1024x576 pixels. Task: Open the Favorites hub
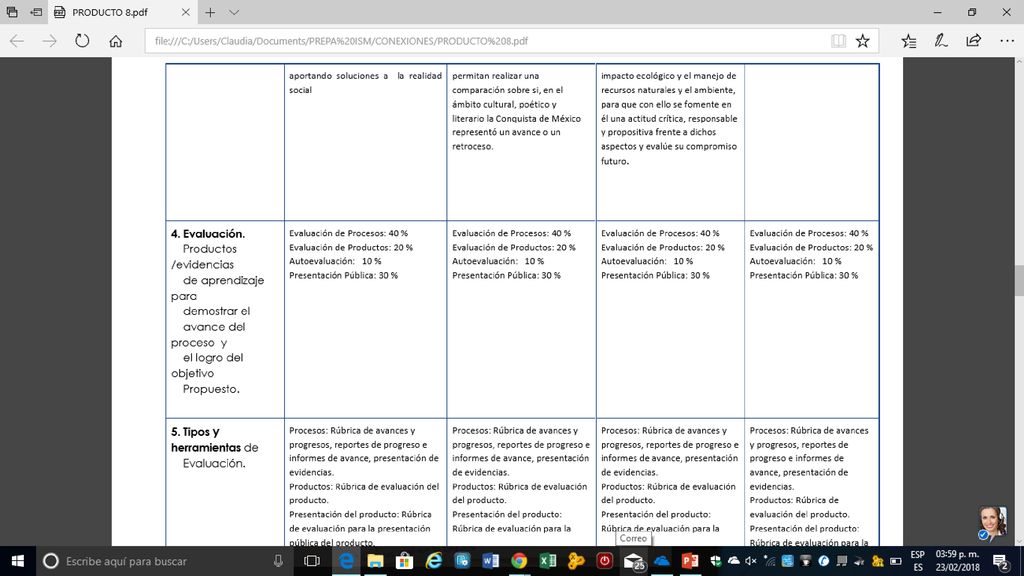coord(908,40)
